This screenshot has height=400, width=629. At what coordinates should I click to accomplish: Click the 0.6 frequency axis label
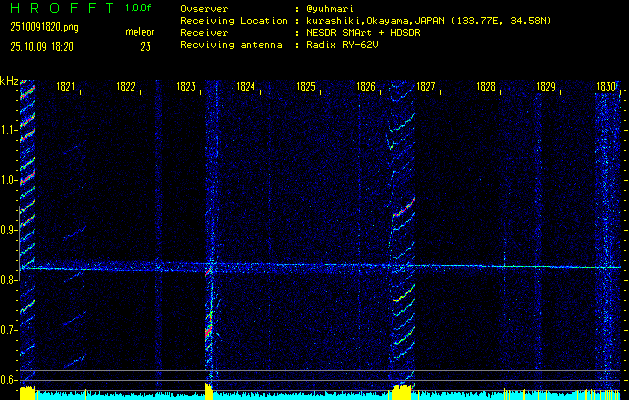click(x=9, y=380)
